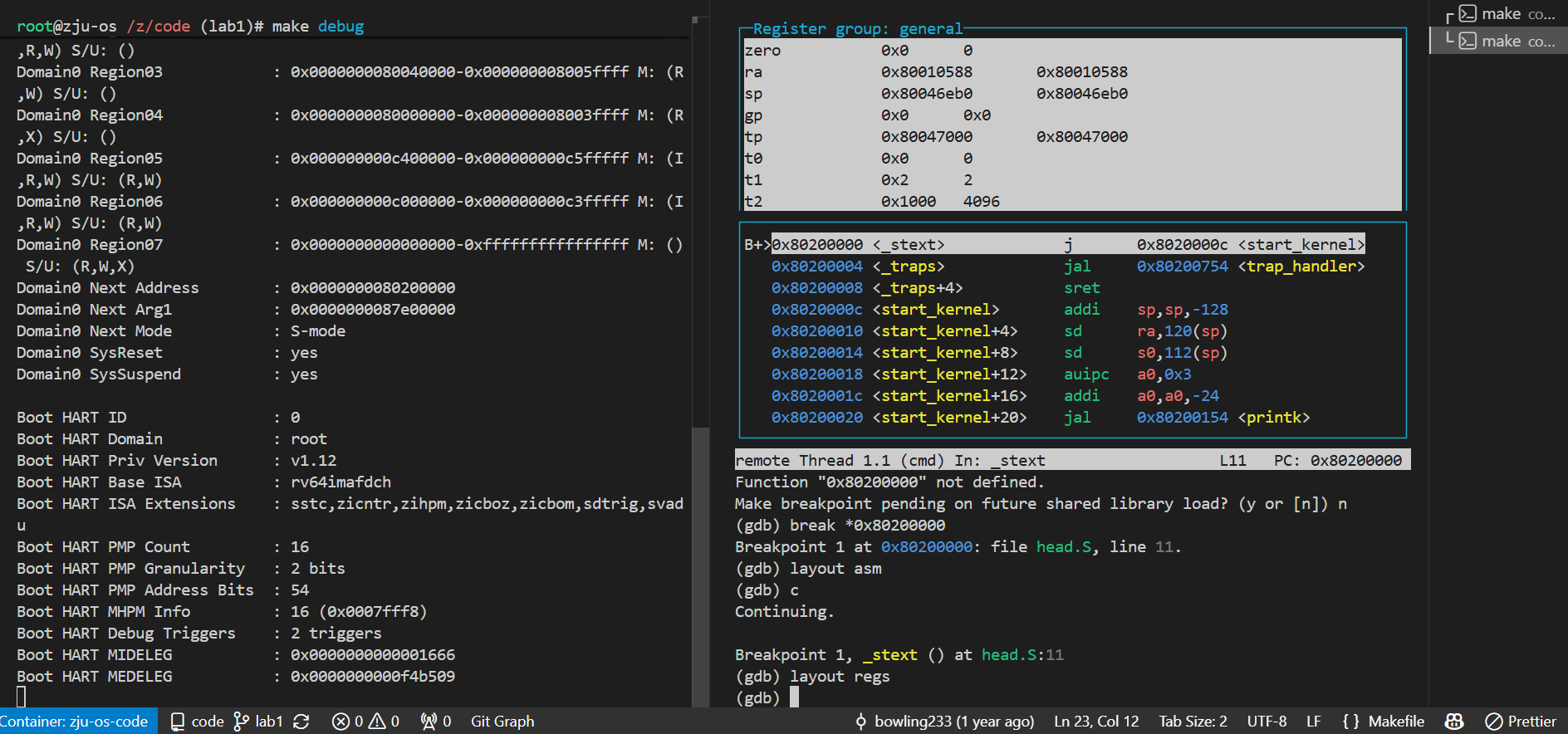This screenshot has width=1568, height=734.
Task: Click the head.S:11 location link
Action: coord(1022,655)
